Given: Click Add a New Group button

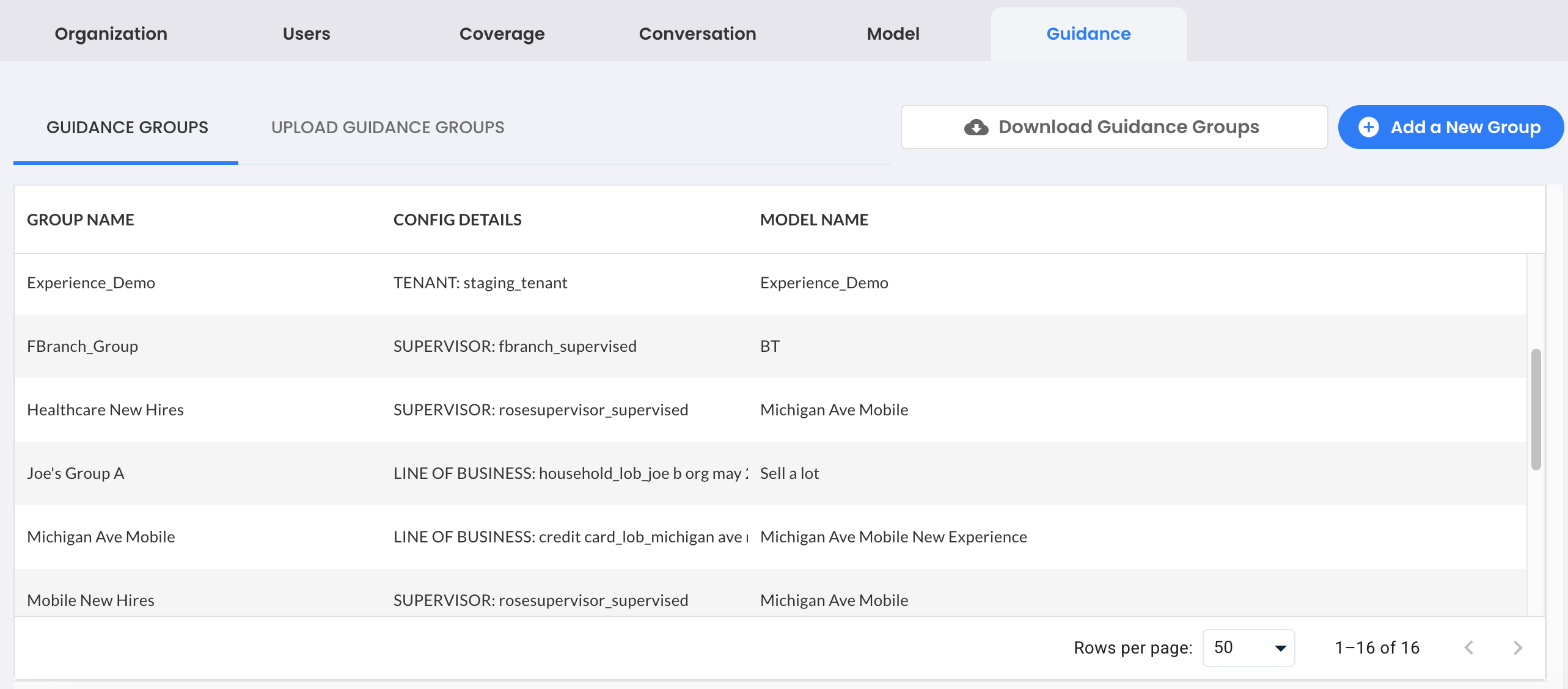Looking at the screenshot, I should point(1451,127).
